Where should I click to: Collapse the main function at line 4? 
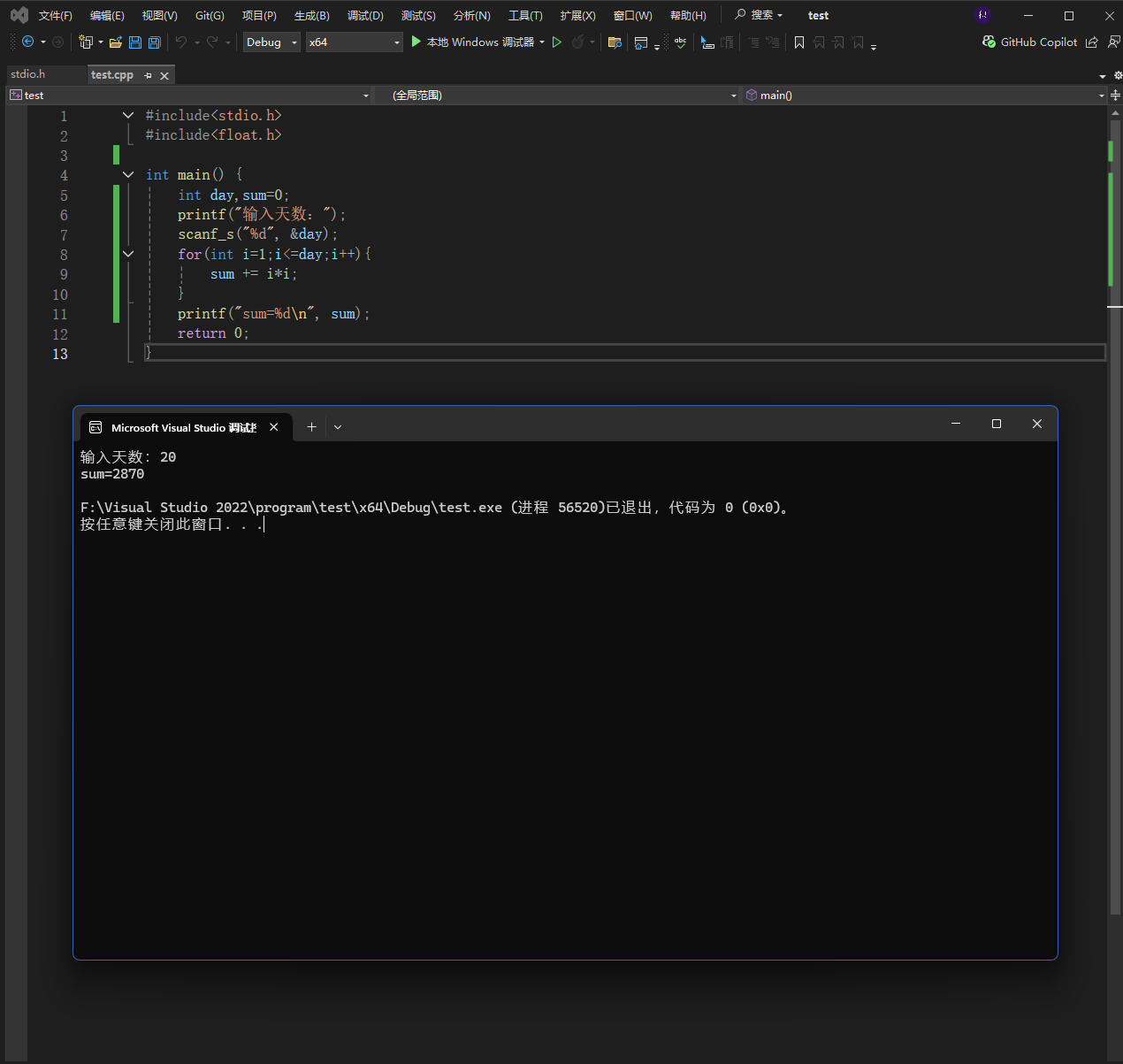coord(128,174)
